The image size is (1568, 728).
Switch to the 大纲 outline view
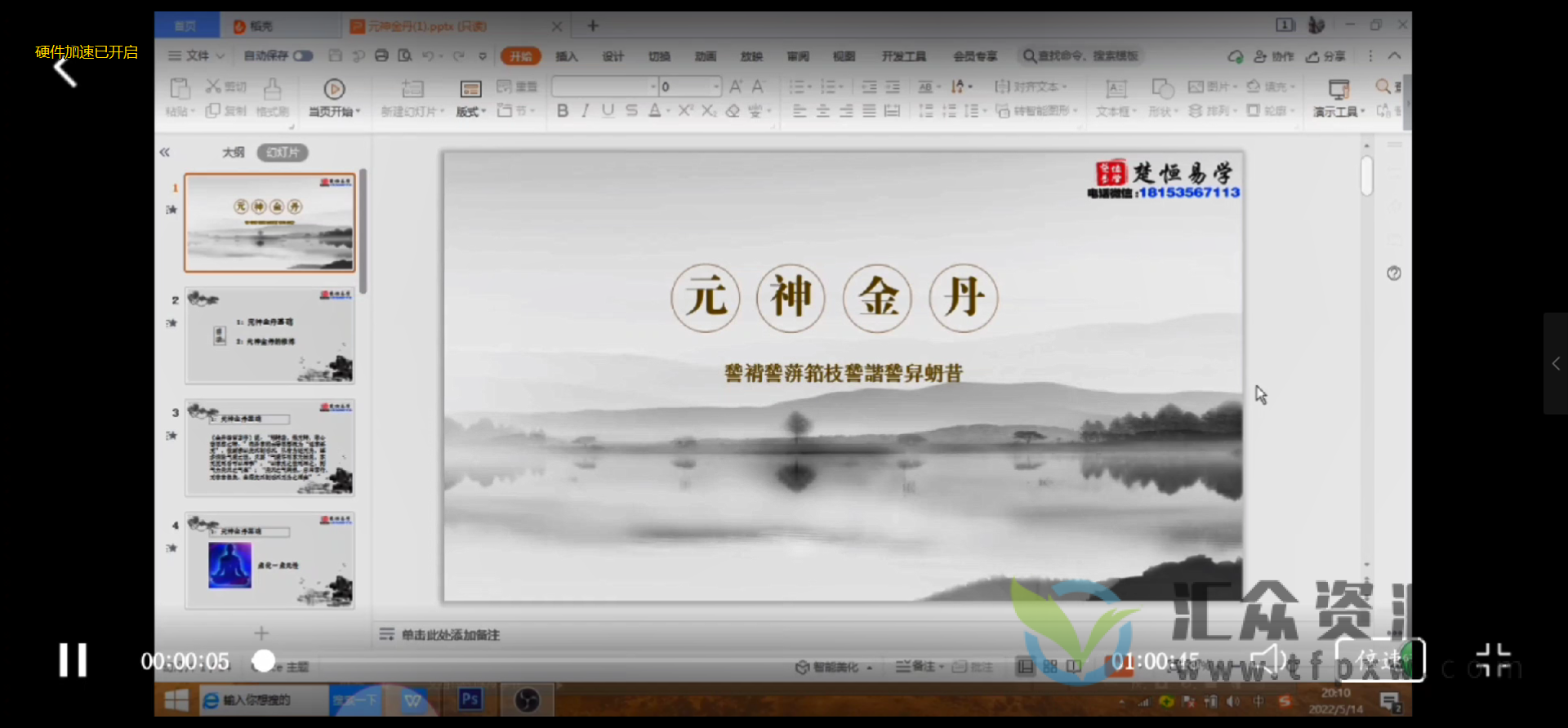[x=234, y=153]
